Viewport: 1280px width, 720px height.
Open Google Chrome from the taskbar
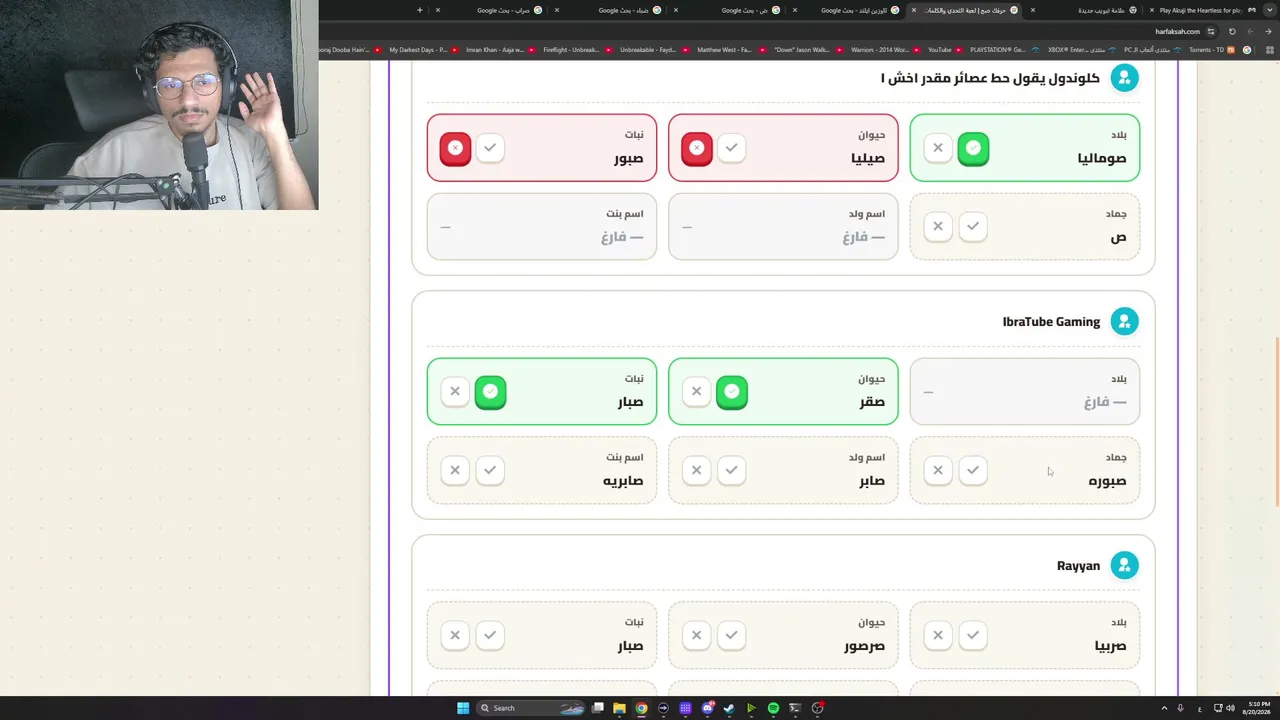click(x=641, y=708)
